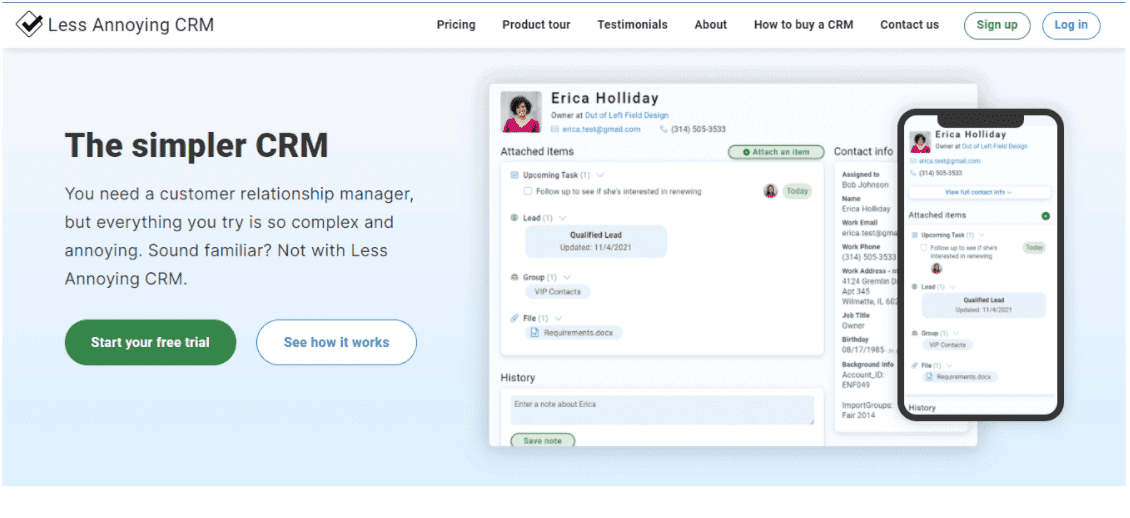Click the Lead icon in phone mockup

coord(915,287)
